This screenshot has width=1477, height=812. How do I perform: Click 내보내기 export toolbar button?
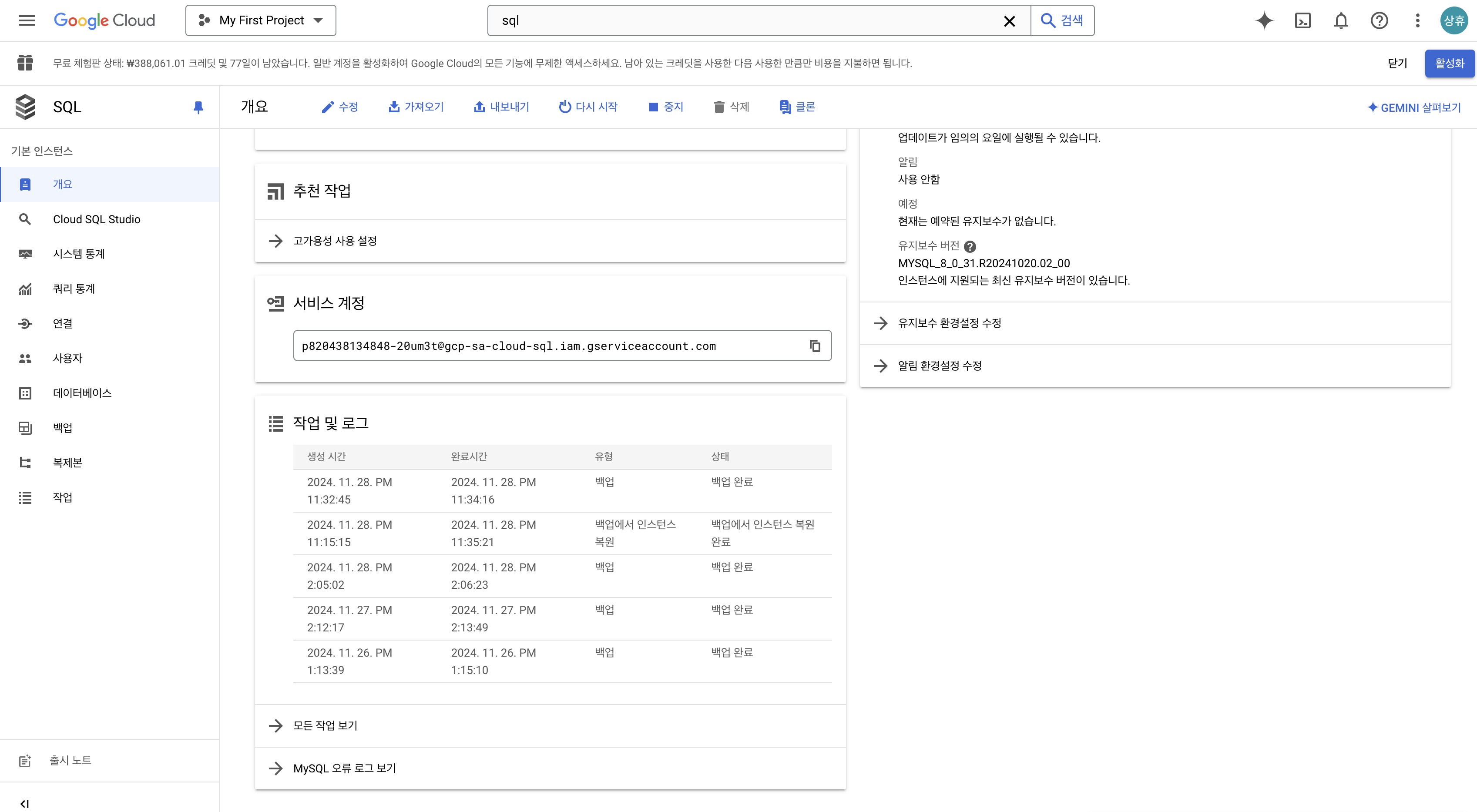[502, 107]
